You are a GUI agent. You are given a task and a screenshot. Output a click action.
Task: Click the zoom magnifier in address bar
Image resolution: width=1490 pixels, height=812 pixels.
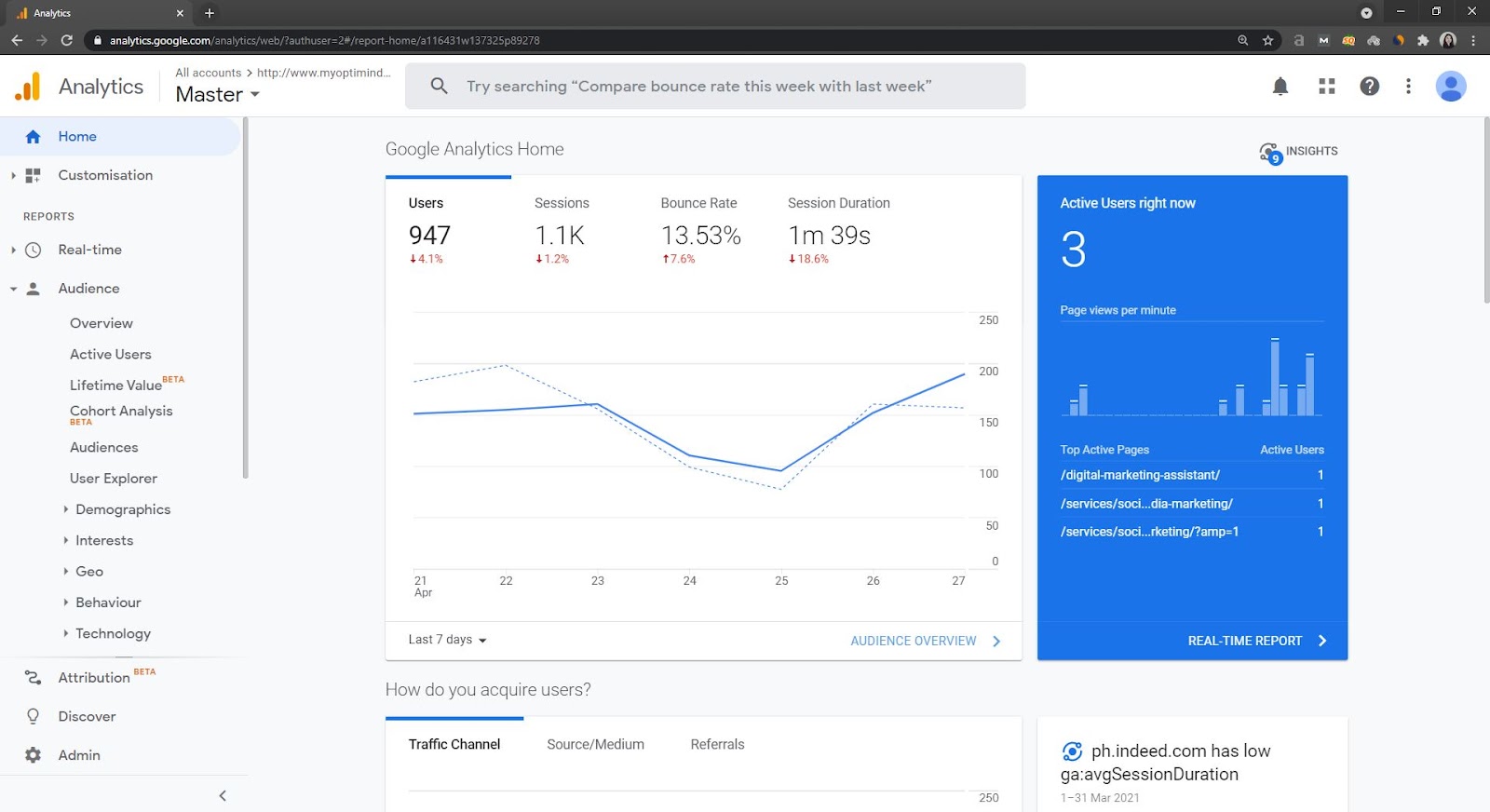tap(1242, 40)
